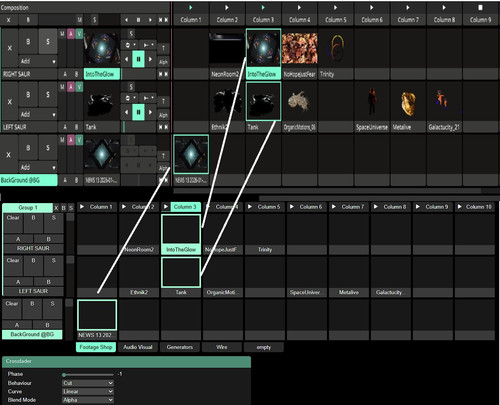Image resolution: width=500 pixels, height=405 pixels.
Task: Switch to the Audio Visual deck tab
Action: [x=138, y=347]
